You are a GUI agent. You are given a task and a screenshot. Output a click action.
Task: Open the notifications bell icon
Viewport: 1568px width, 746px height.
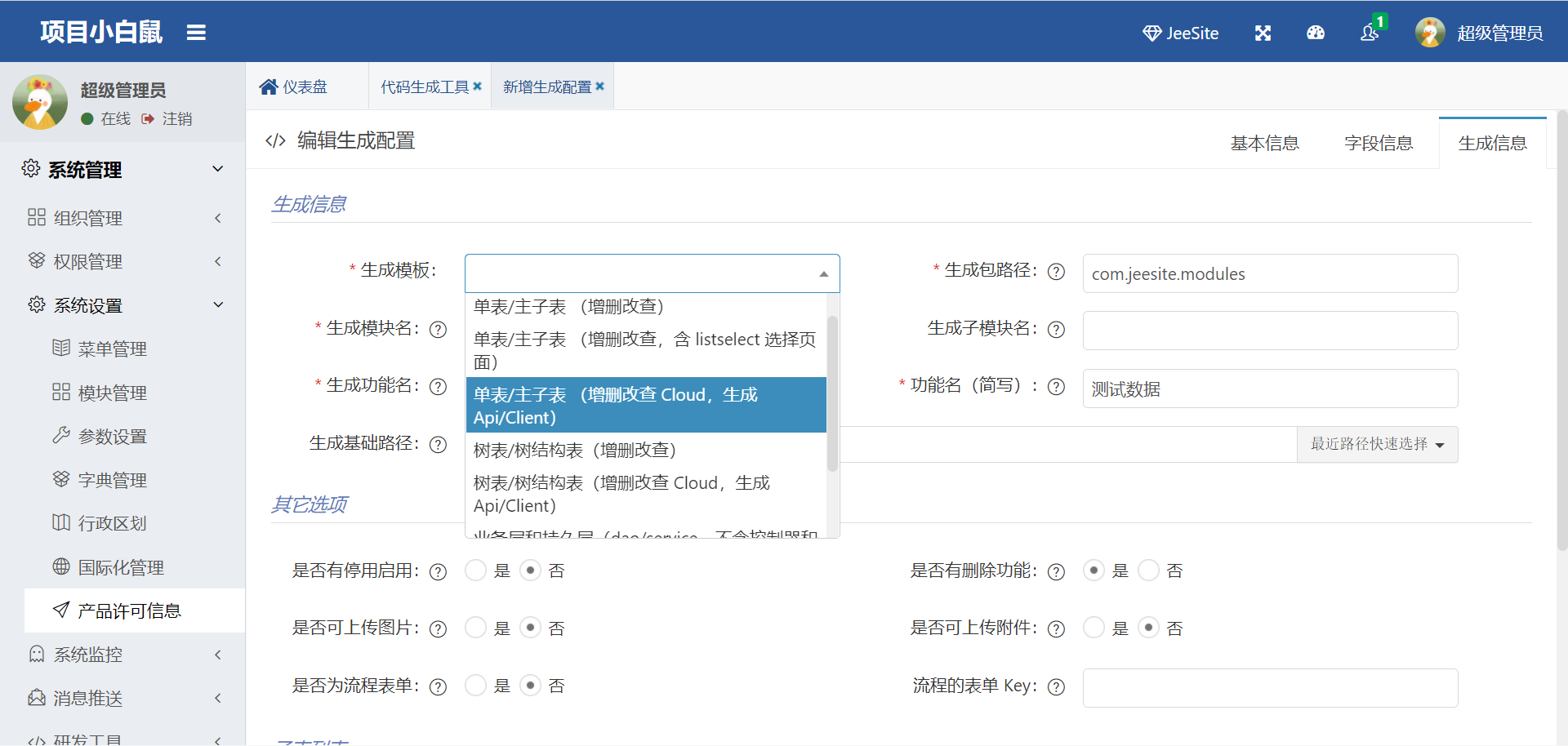pos(1370,33)
